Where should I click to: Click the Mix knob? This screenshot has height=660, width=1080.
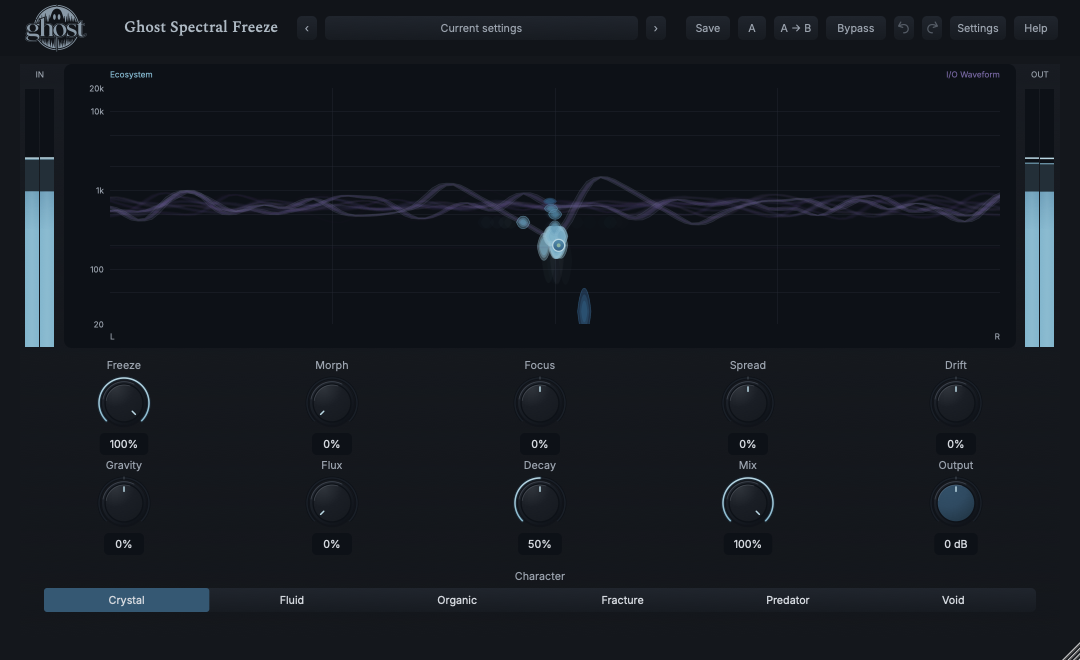(747, 503)
